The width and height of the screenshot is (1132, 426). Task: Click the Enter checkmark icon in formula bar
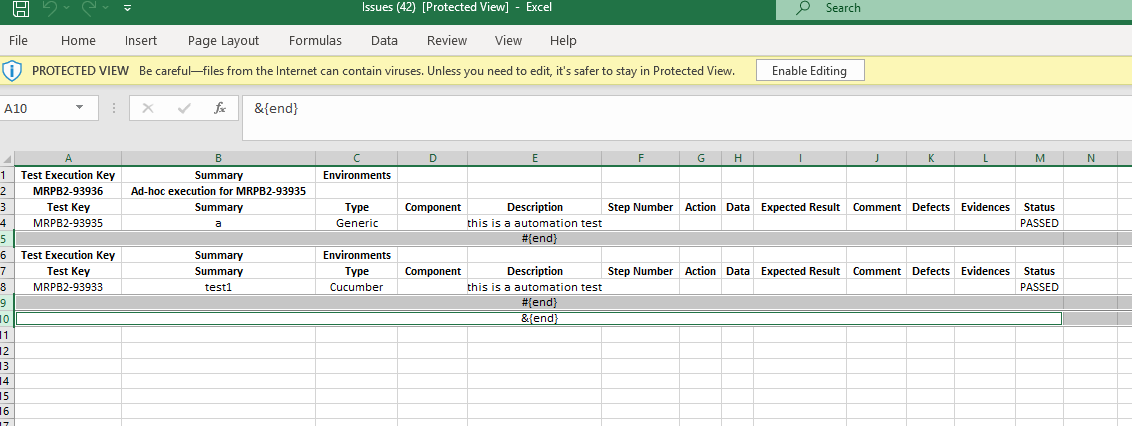point(184,108)
